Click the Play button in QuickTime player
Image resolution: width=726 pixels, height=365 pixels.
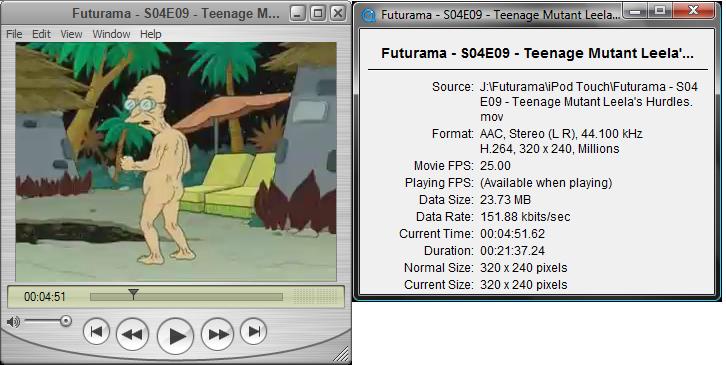coord(175,335)
